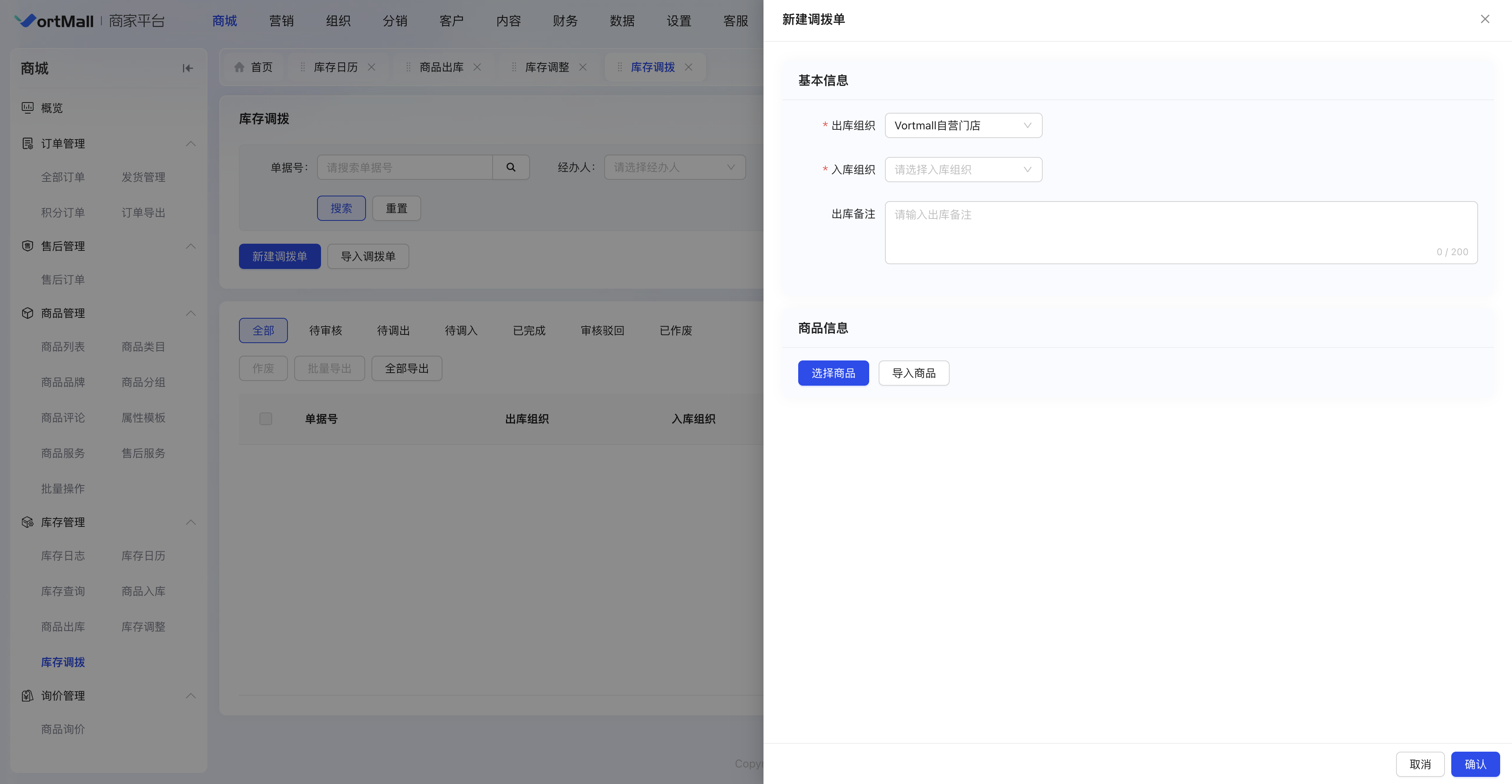Close the 商品出库 tab
1512x784 pixels.
(x=477, y=67)
